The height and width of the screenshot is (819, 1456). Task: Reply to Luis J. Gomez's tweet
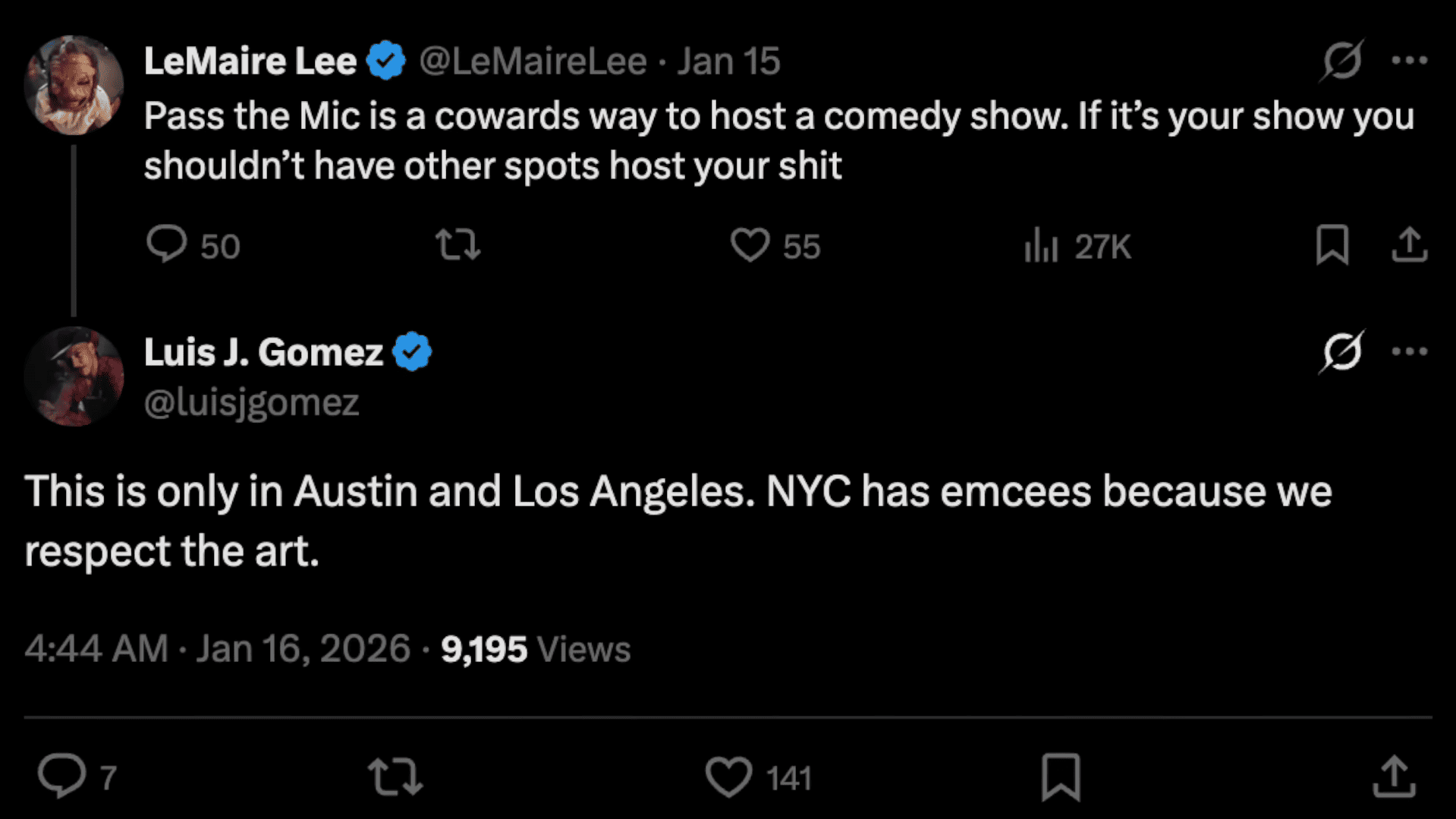[61, 776]
